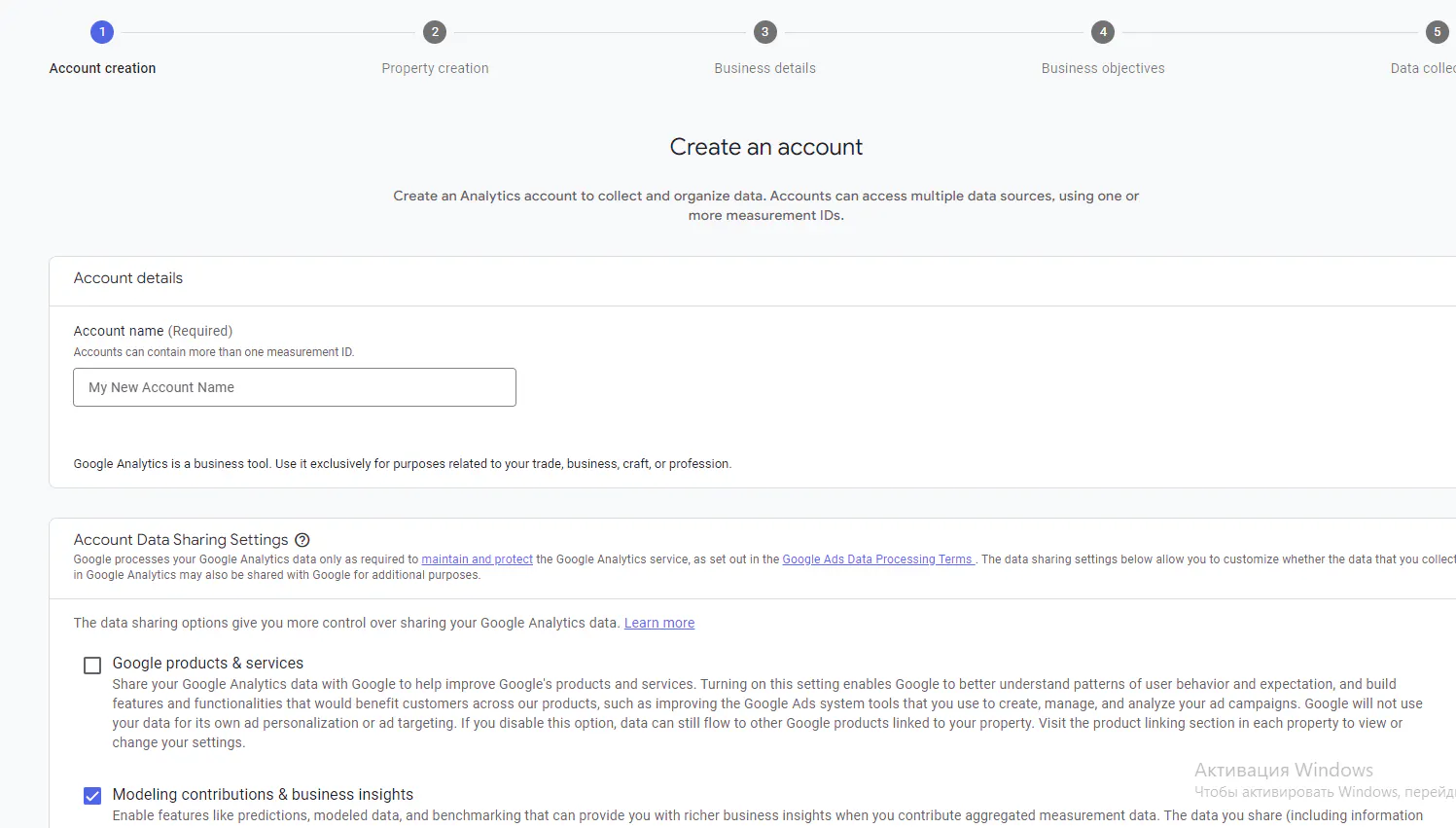
Task: Select the Account creation step label
Action: tap(102, 68)
